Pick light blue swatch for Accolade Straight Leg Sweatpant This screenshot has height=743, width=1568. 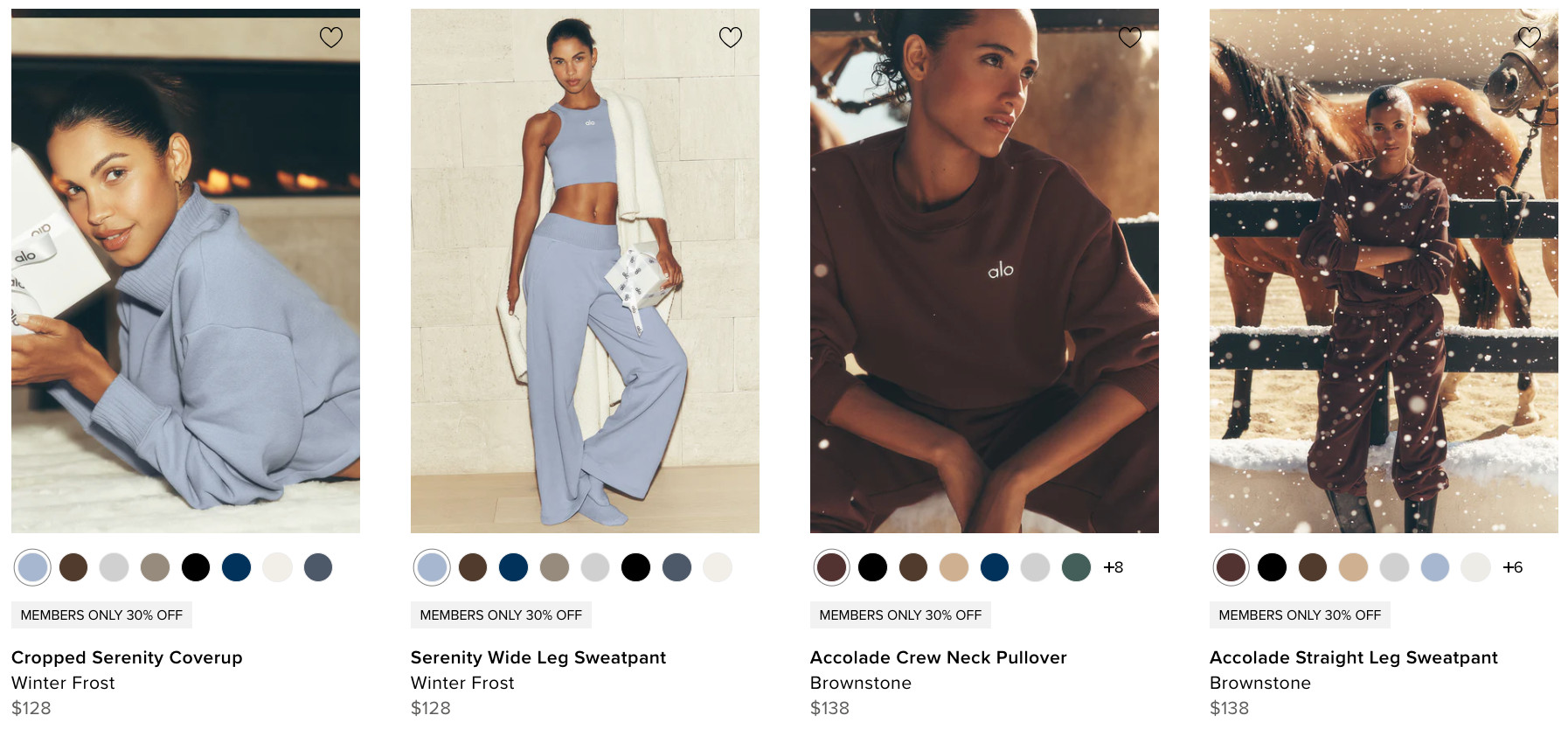coord(1435,567)
